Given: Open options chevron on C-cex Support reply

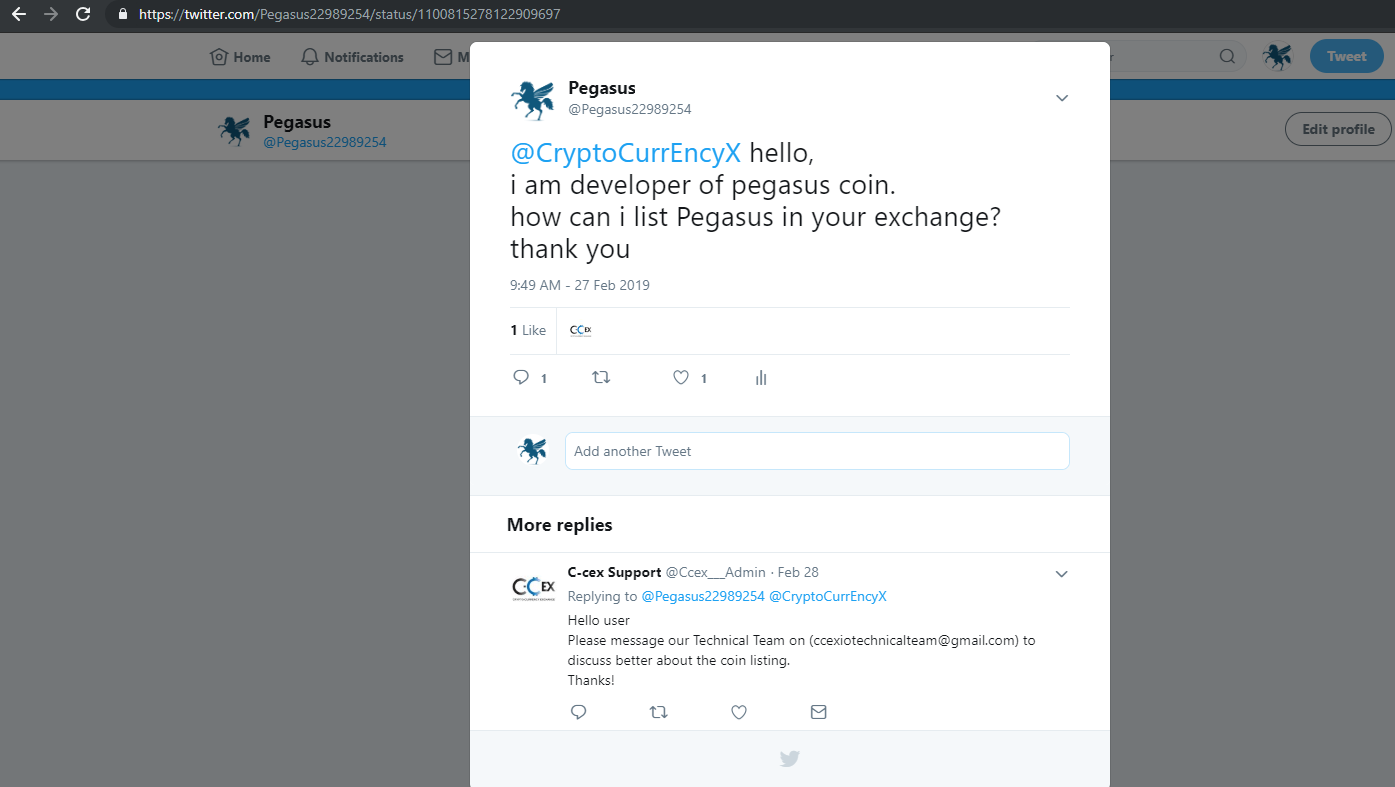Looking at the screenshot, I should click(x=1062, y=574).
